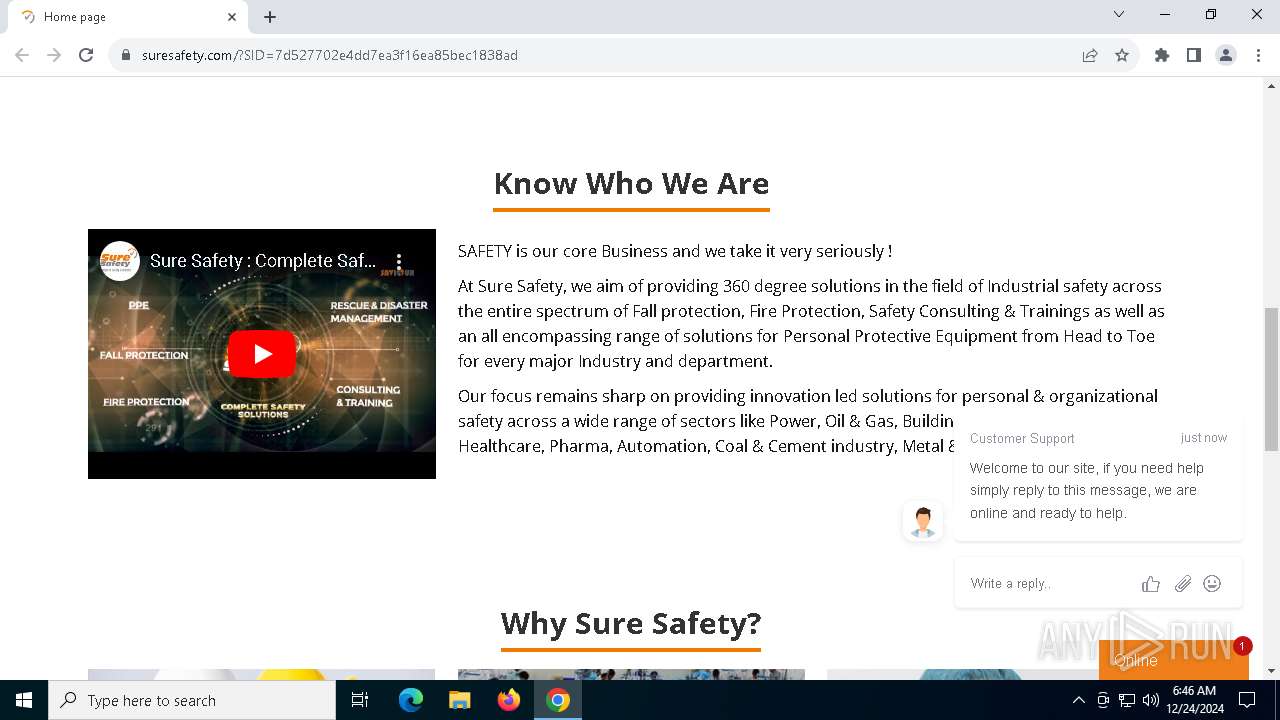This screenshot has width=1280, height=720.
Task: Click the customer support agent avatar
Action: 922,521
